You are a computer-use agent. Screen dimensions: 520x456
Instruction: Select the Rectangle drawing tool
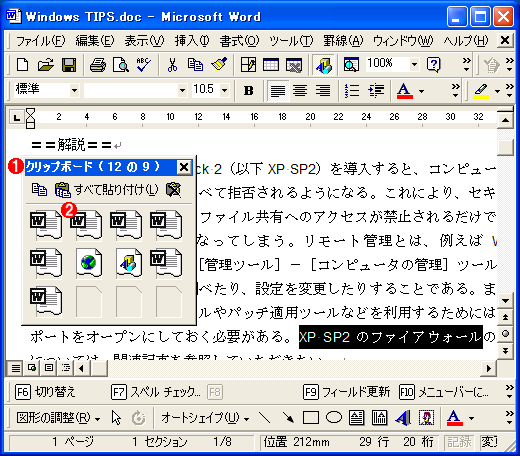(x=311, y=418)
